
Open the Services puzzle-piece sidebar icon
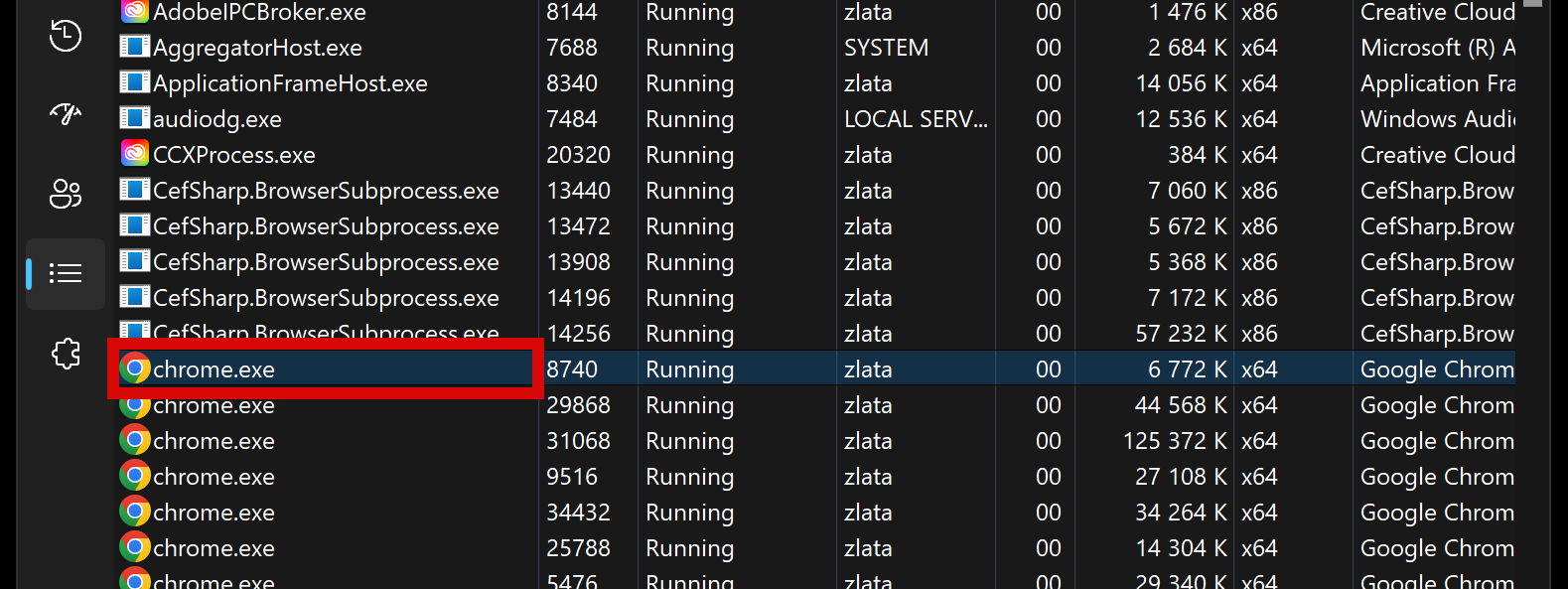pyautogui.click(x=66, y=353)
